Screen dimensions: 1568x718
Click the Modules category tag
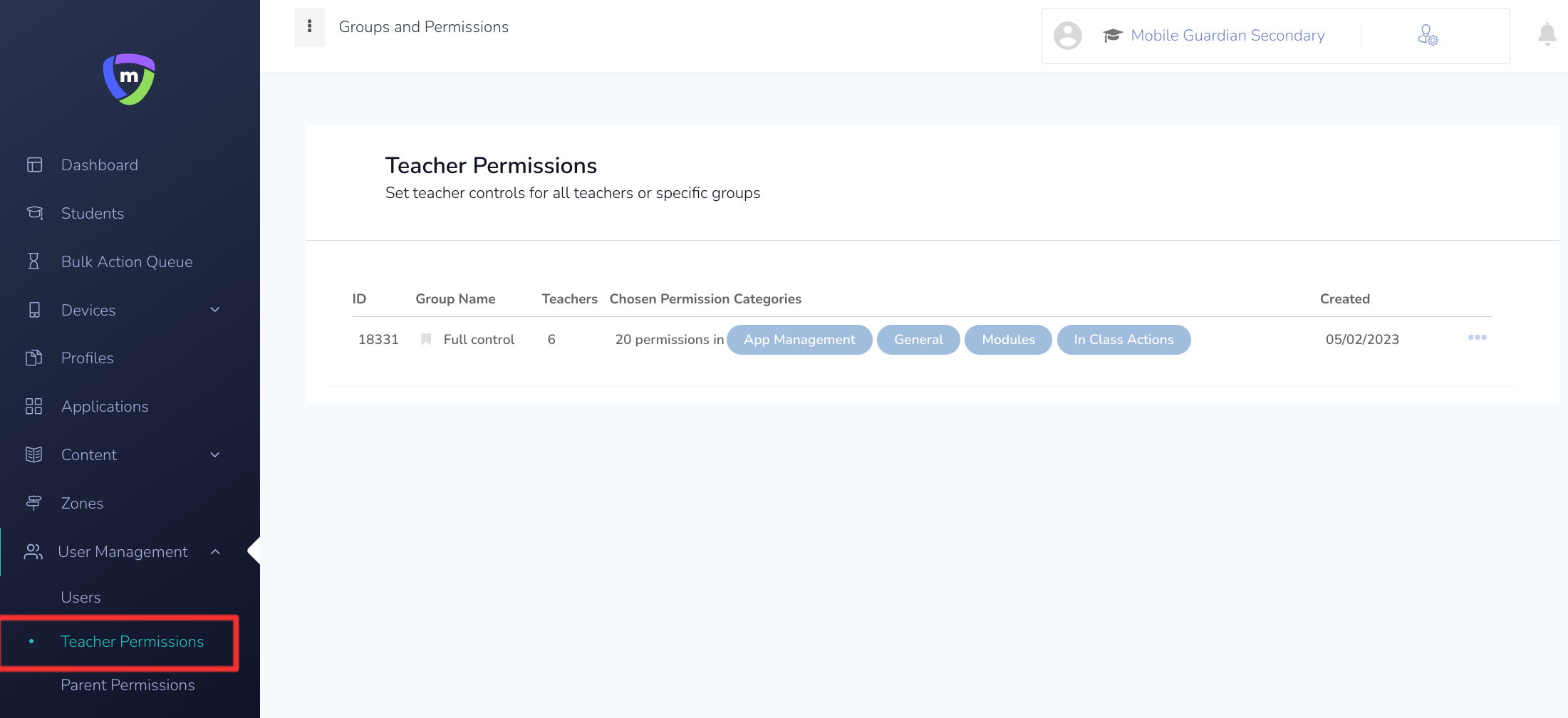coord(1008,340)
